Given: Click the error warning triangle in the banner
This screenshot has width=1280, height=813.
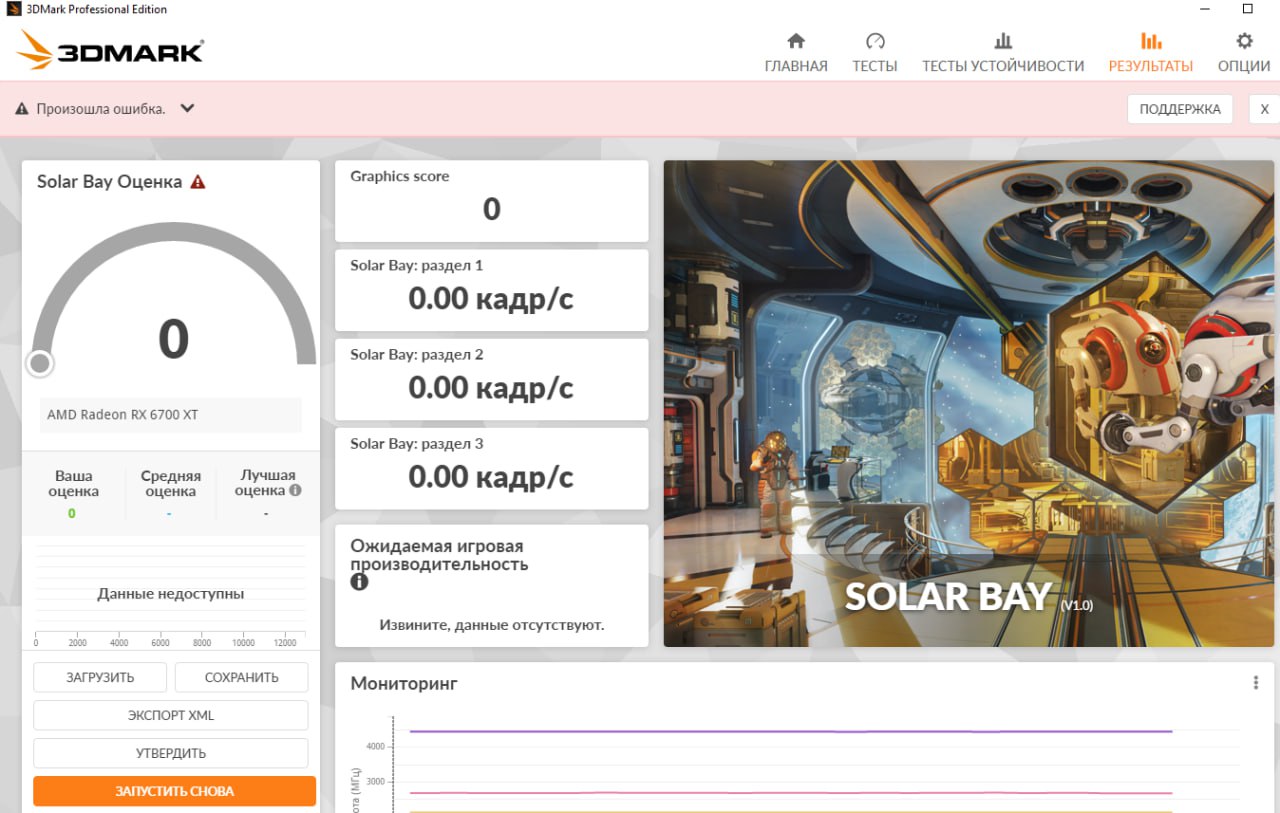Looking at the screenshot, I should pos(22,109).
